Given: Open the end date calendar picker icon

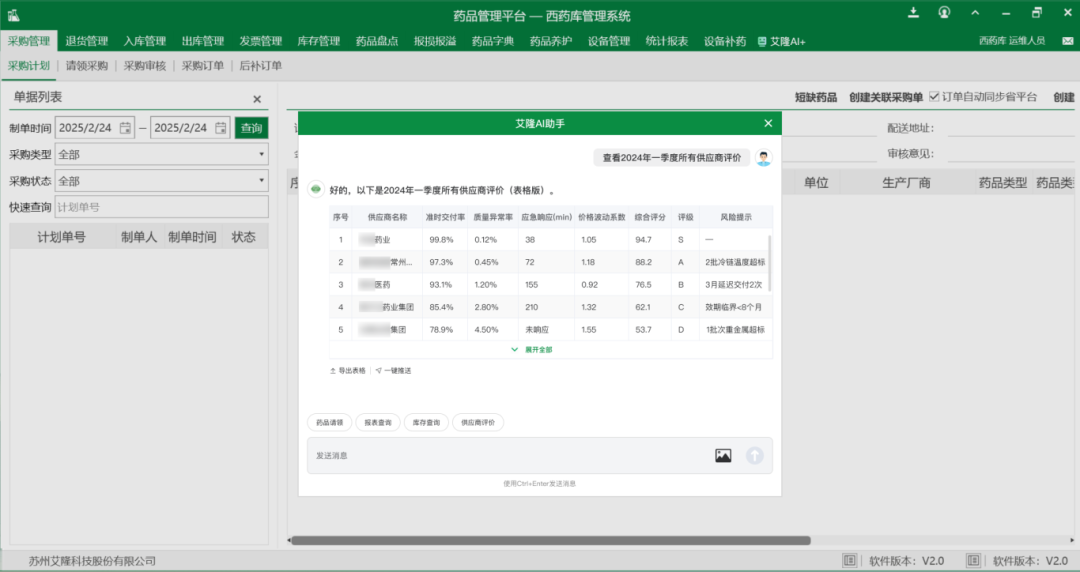Looking at the screenshot, I should coord(221,128).
